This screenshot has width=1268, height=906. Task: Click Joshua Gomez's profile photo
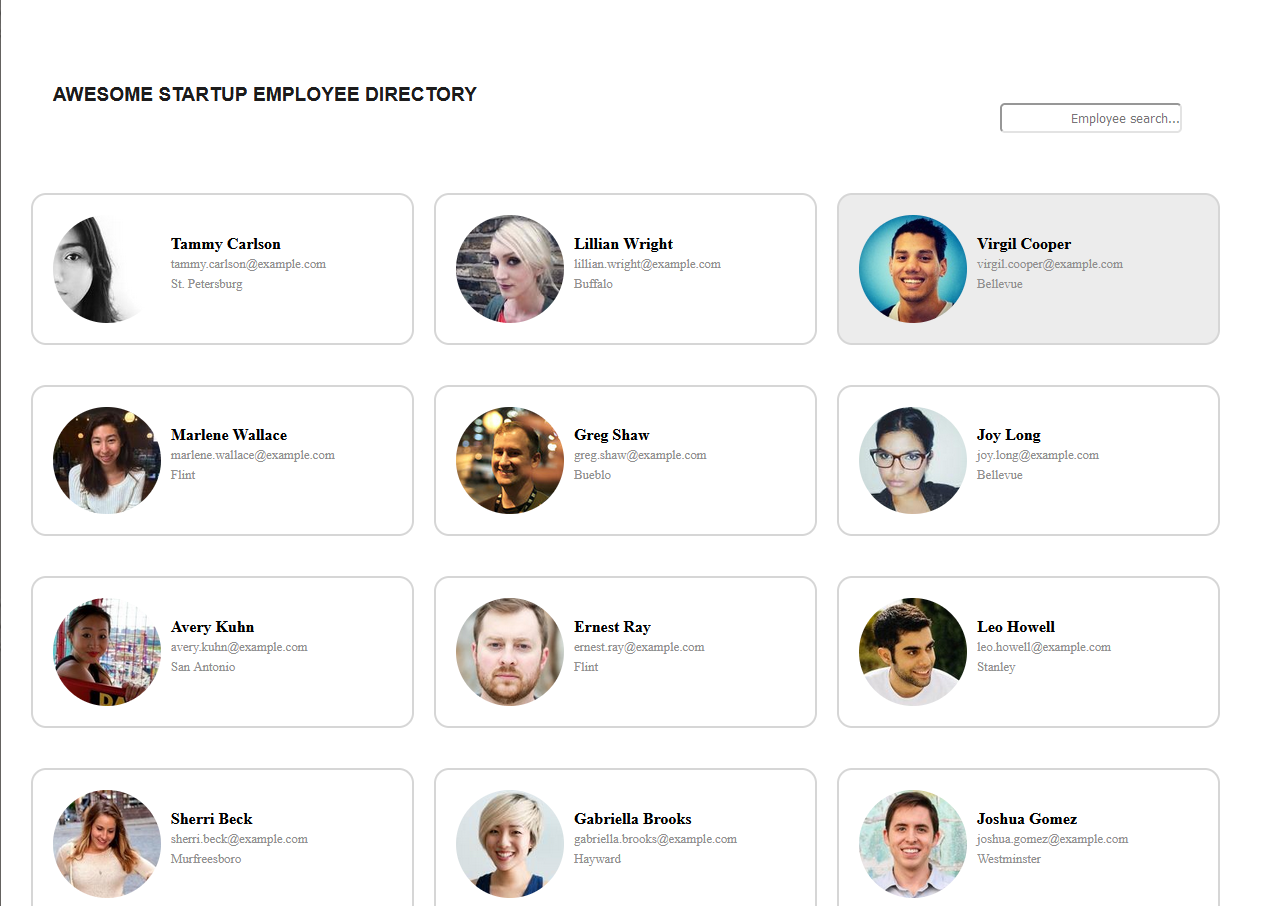[x=913, y=844]
